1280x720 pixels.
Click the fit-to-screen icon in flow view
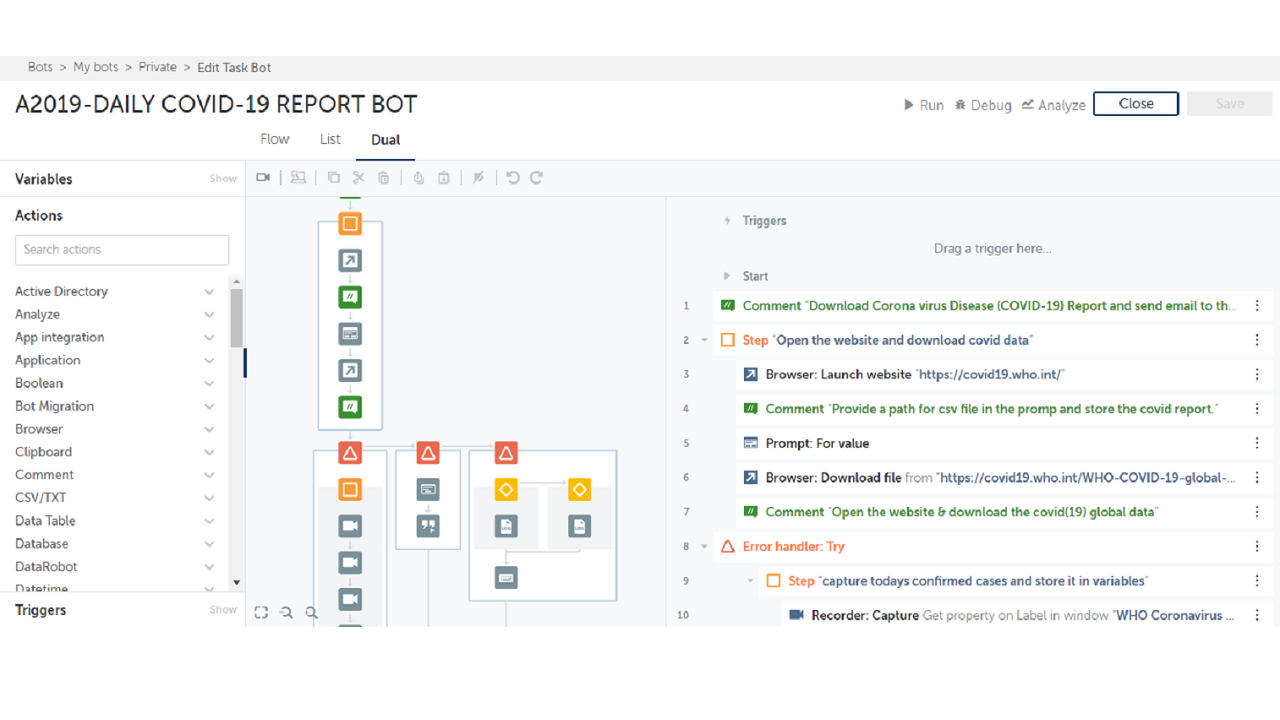pyautogui.click(x=261, y=612)
